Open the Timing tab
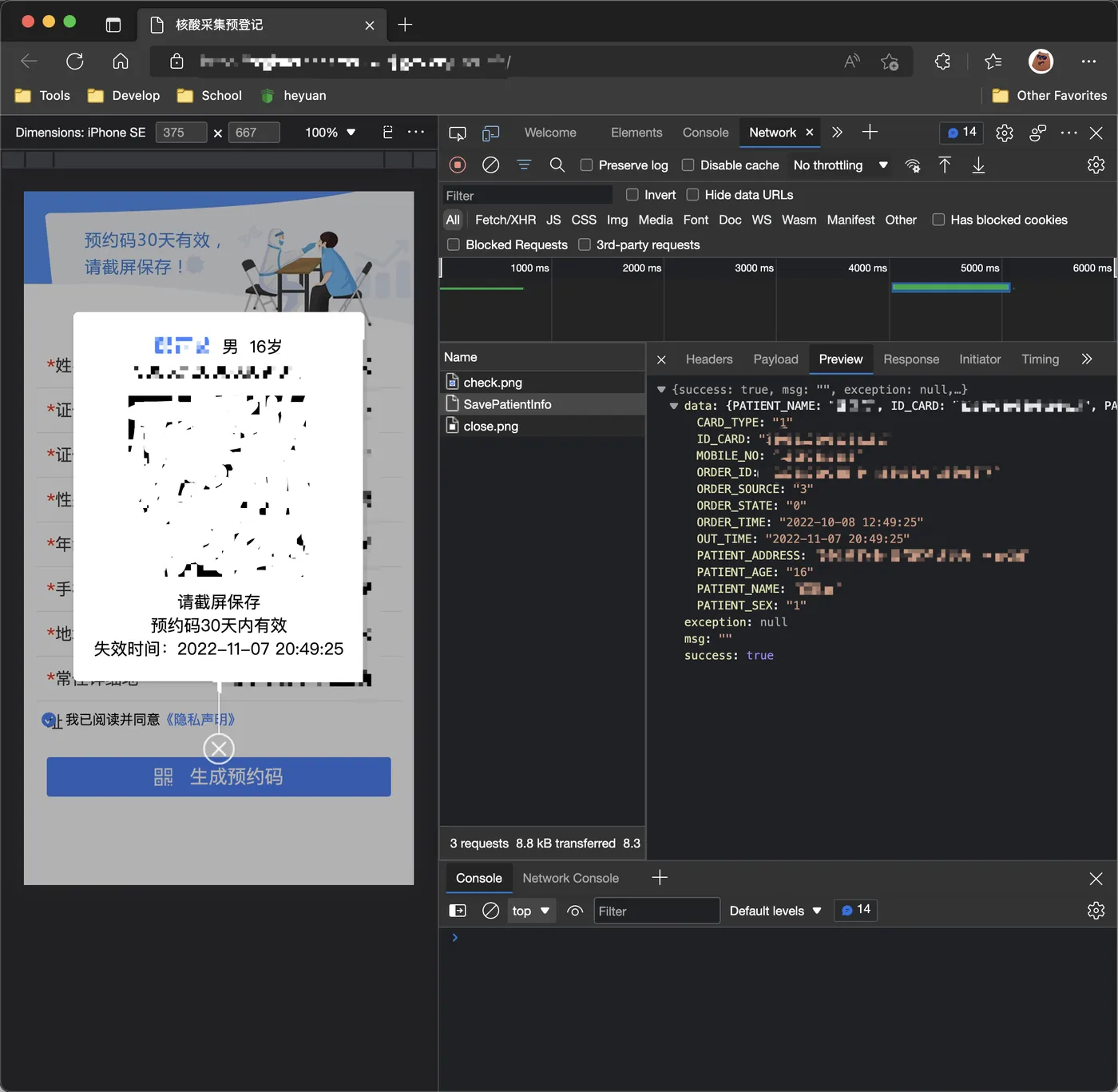Viewport: 1118px width, 1092px height. [x=1040, y=359]
